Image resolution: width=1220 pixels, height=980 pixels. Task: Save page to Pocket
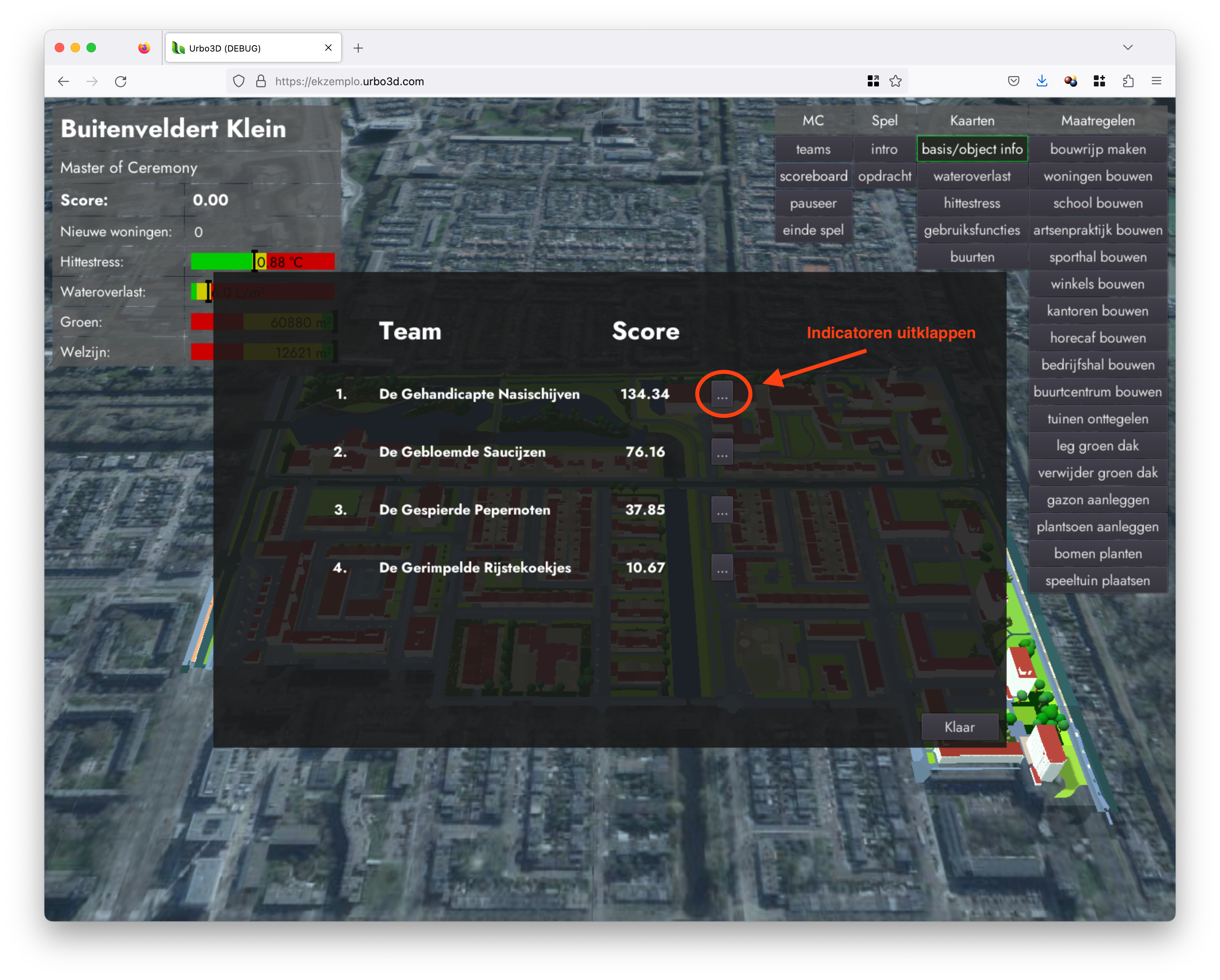point(1013,81)
